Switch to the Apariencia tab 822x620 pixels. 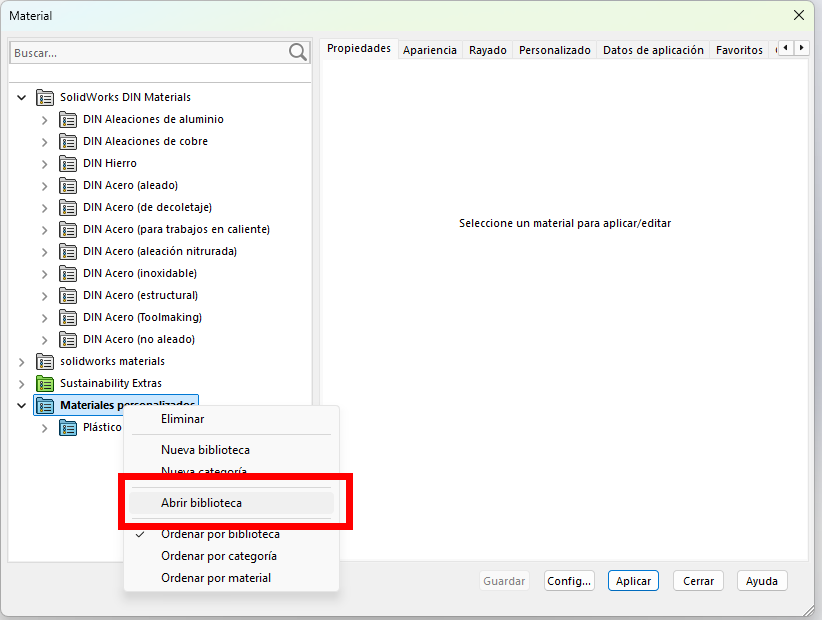pyautogui.click(x=430, y=50)
